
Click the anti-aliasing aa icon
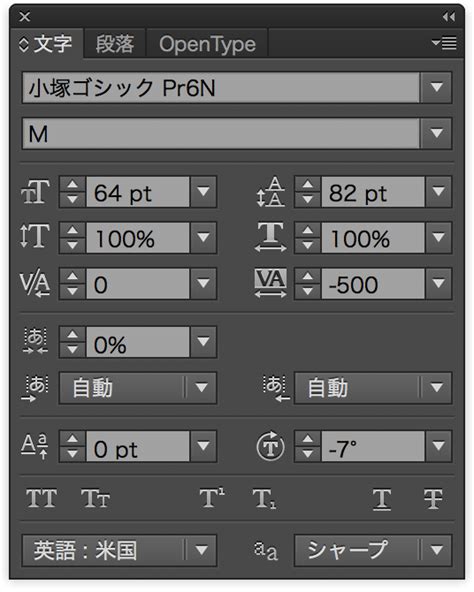point(266,551)
